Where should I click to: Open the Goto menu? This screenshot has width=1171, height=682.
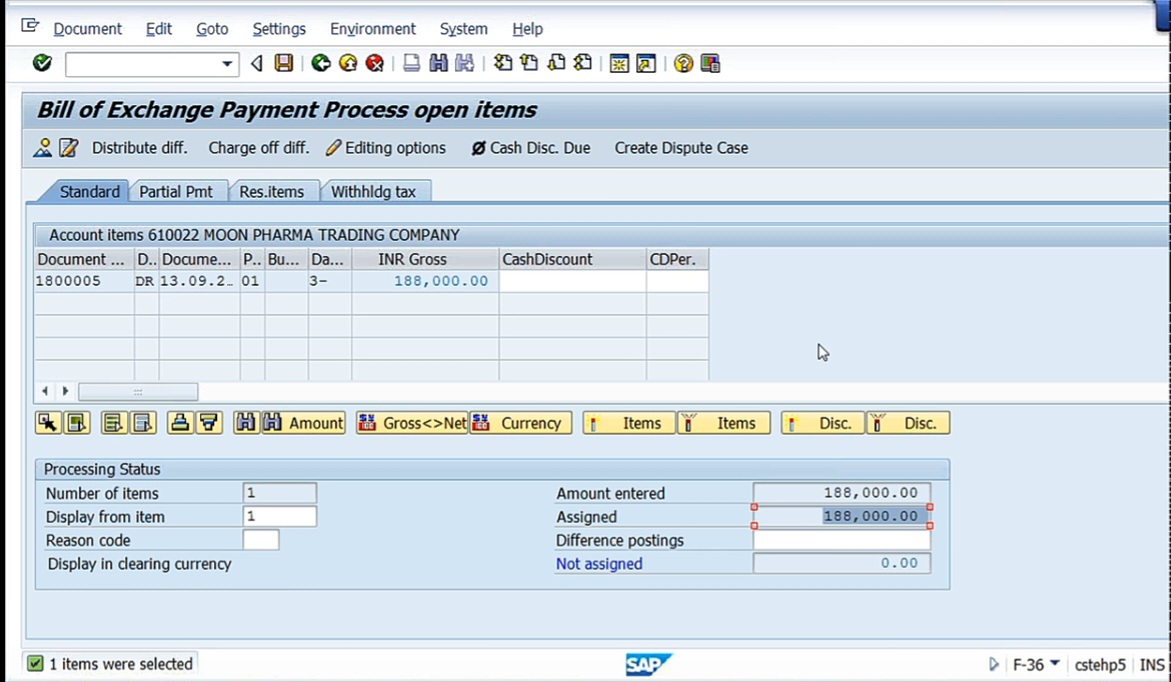212,29
